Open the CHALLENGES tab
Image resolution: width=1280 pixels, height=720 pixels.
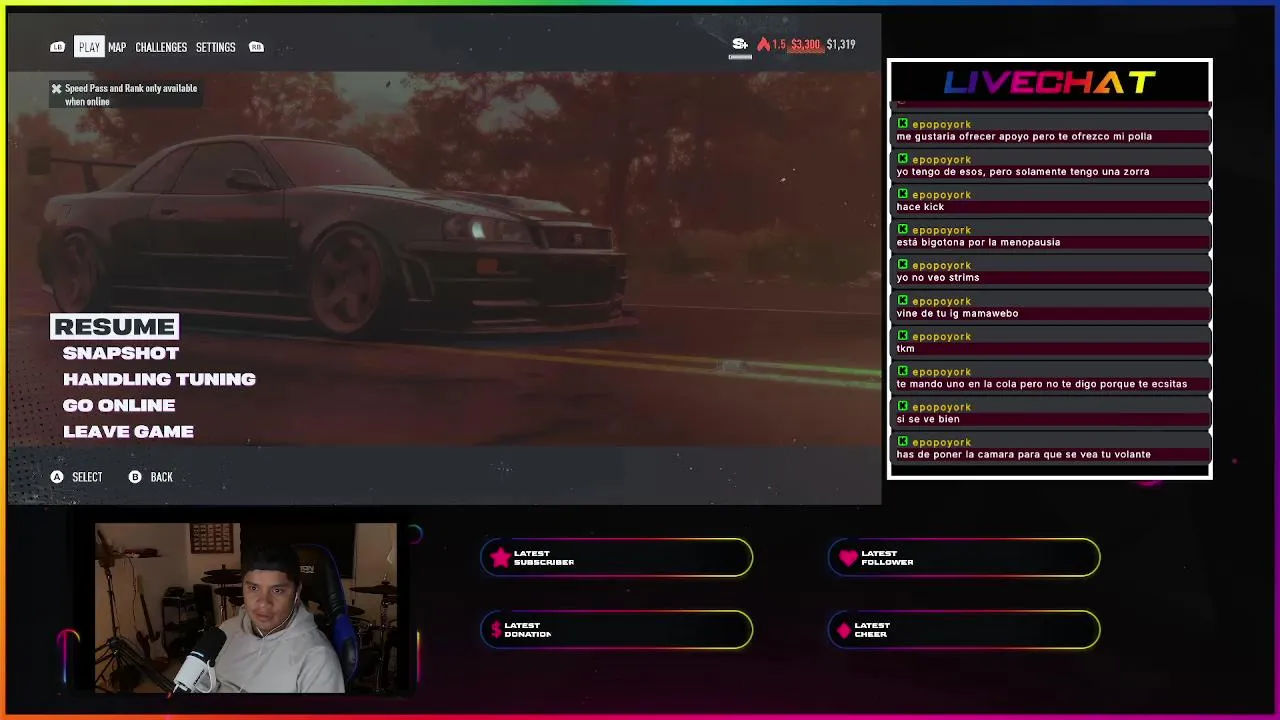tap(161, 47)
